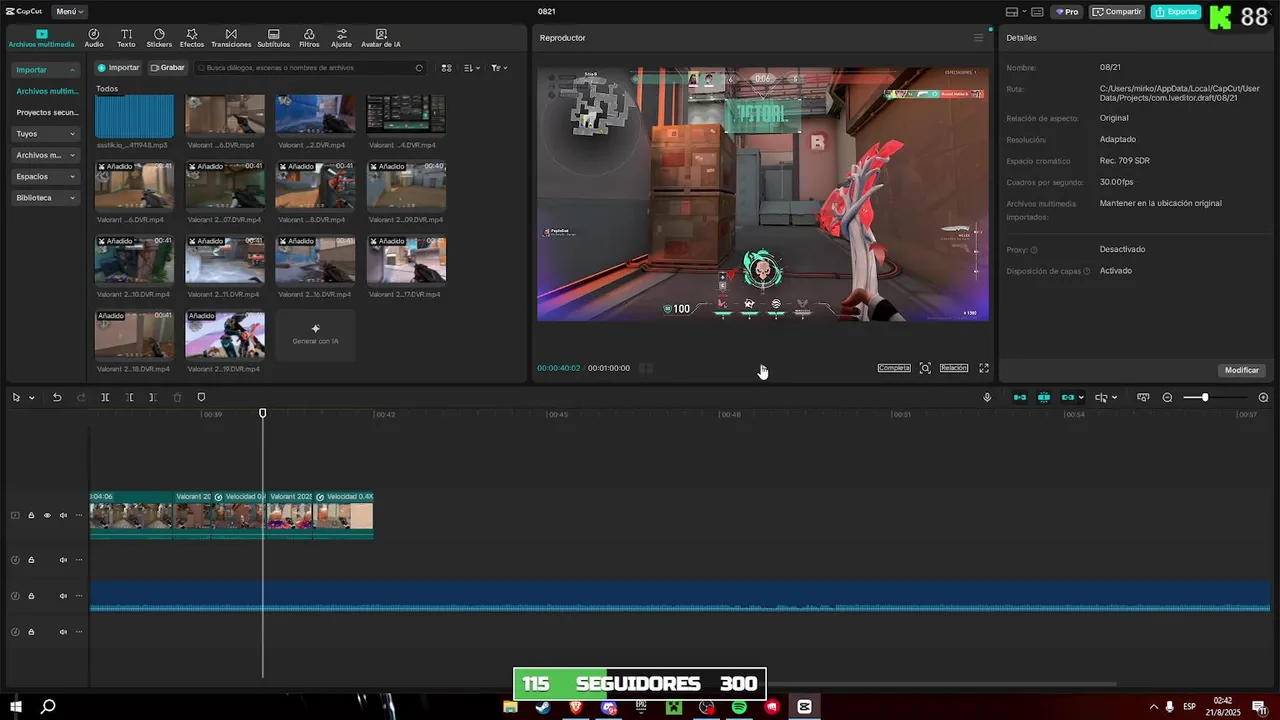Viewport: 1280px width, 720px height.
Task: Open the media filter dropdown
Action: [499, 68]
